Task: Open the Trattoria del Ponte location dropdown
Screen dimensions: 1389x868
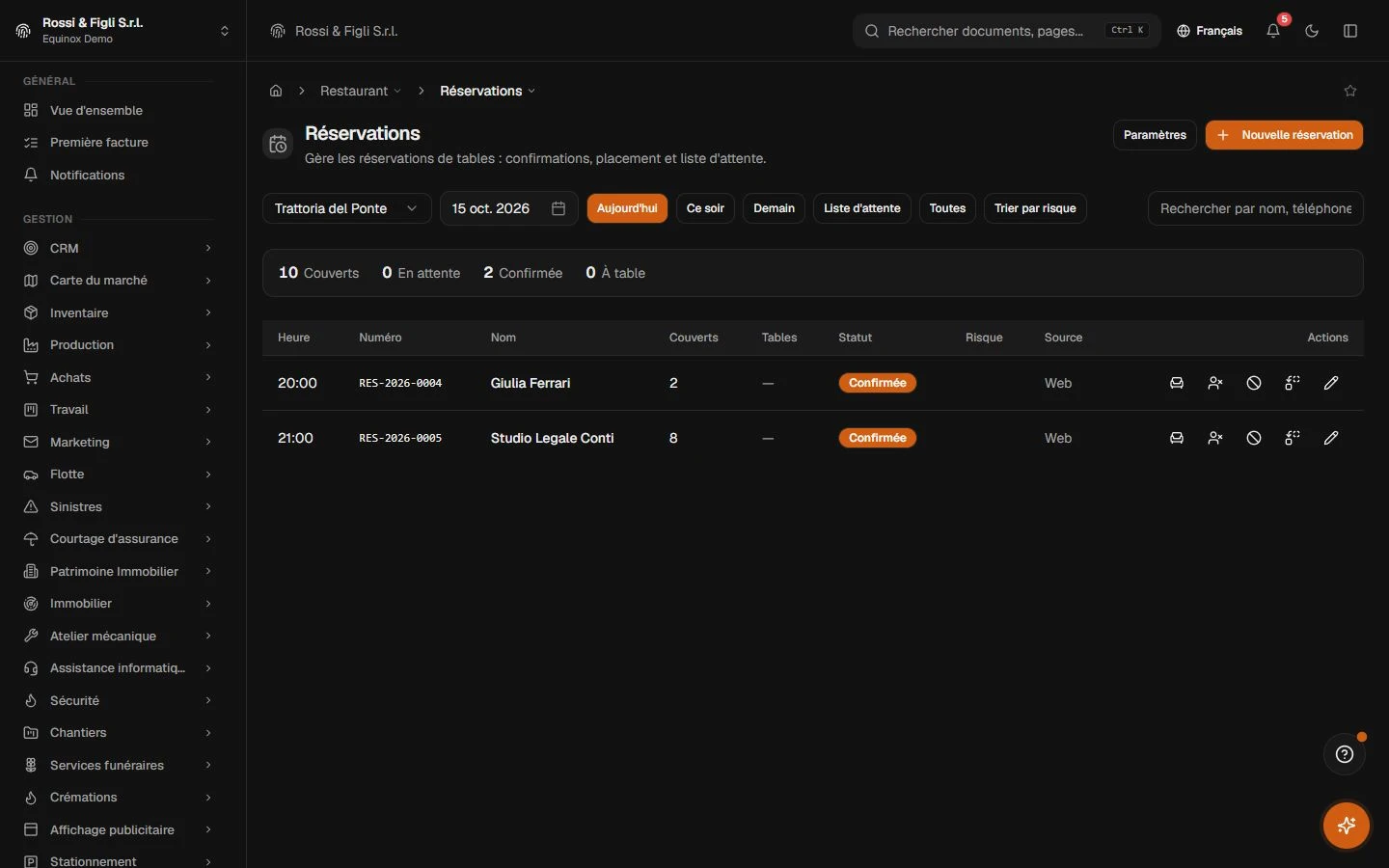Action: coord(347,208)
